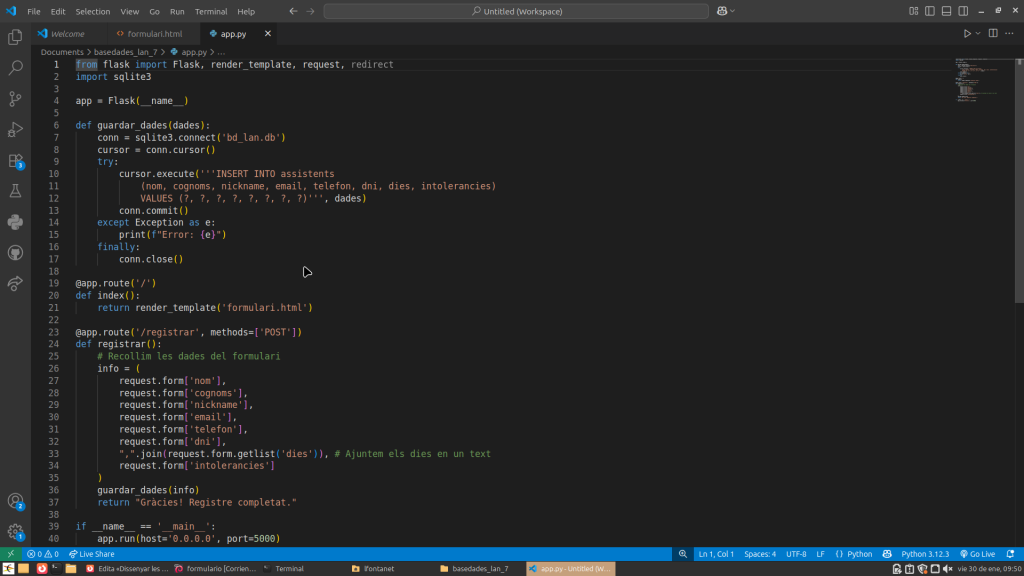The width and height of the screenshot is (1024, 576).
Task: Open the Terminal menu
Action: 211,11
